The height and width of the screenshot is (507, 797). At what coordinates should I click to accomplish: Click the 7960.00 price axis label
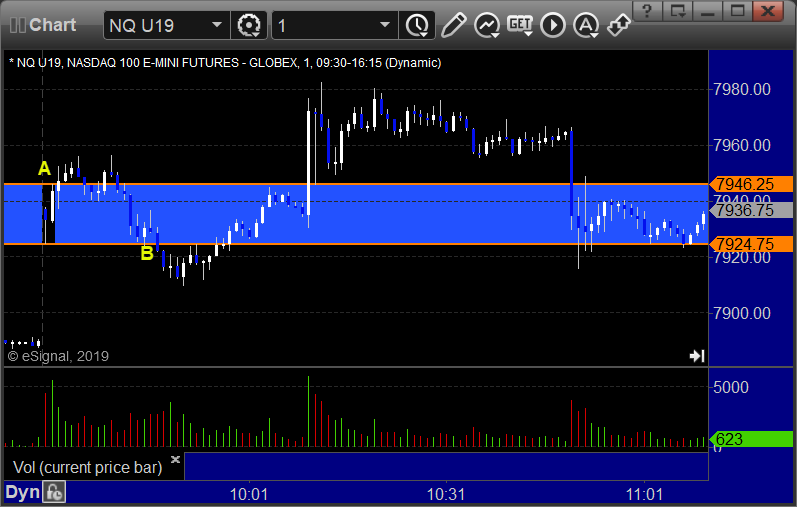[742, 145]
